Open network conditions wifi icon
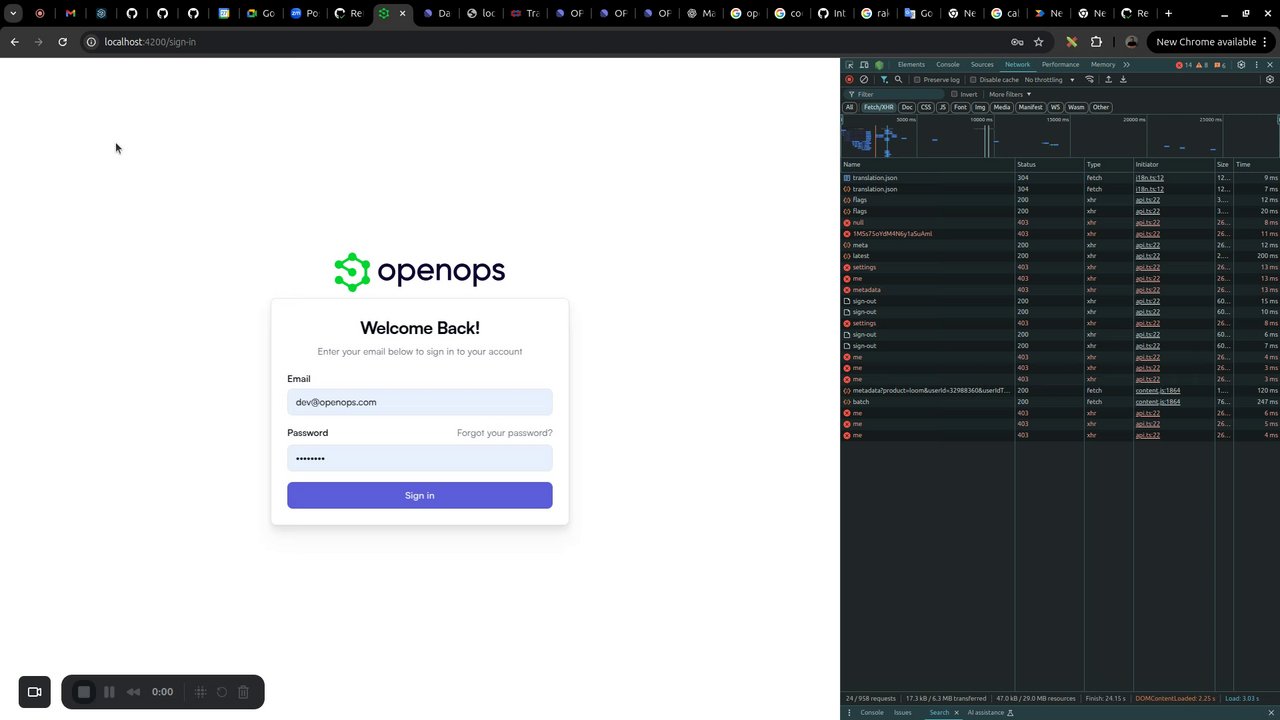Screen dimensions: 1280x720 click(1090, 79)
